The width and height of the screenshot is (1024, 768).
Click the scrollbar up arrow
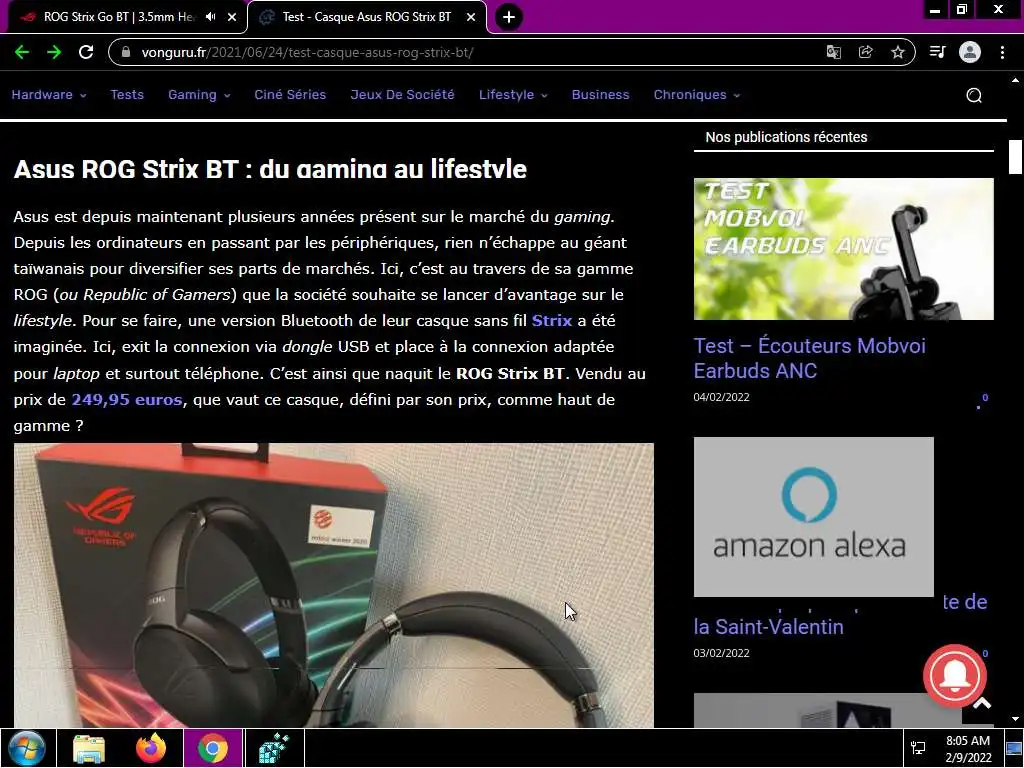(x=1015, y=80)
